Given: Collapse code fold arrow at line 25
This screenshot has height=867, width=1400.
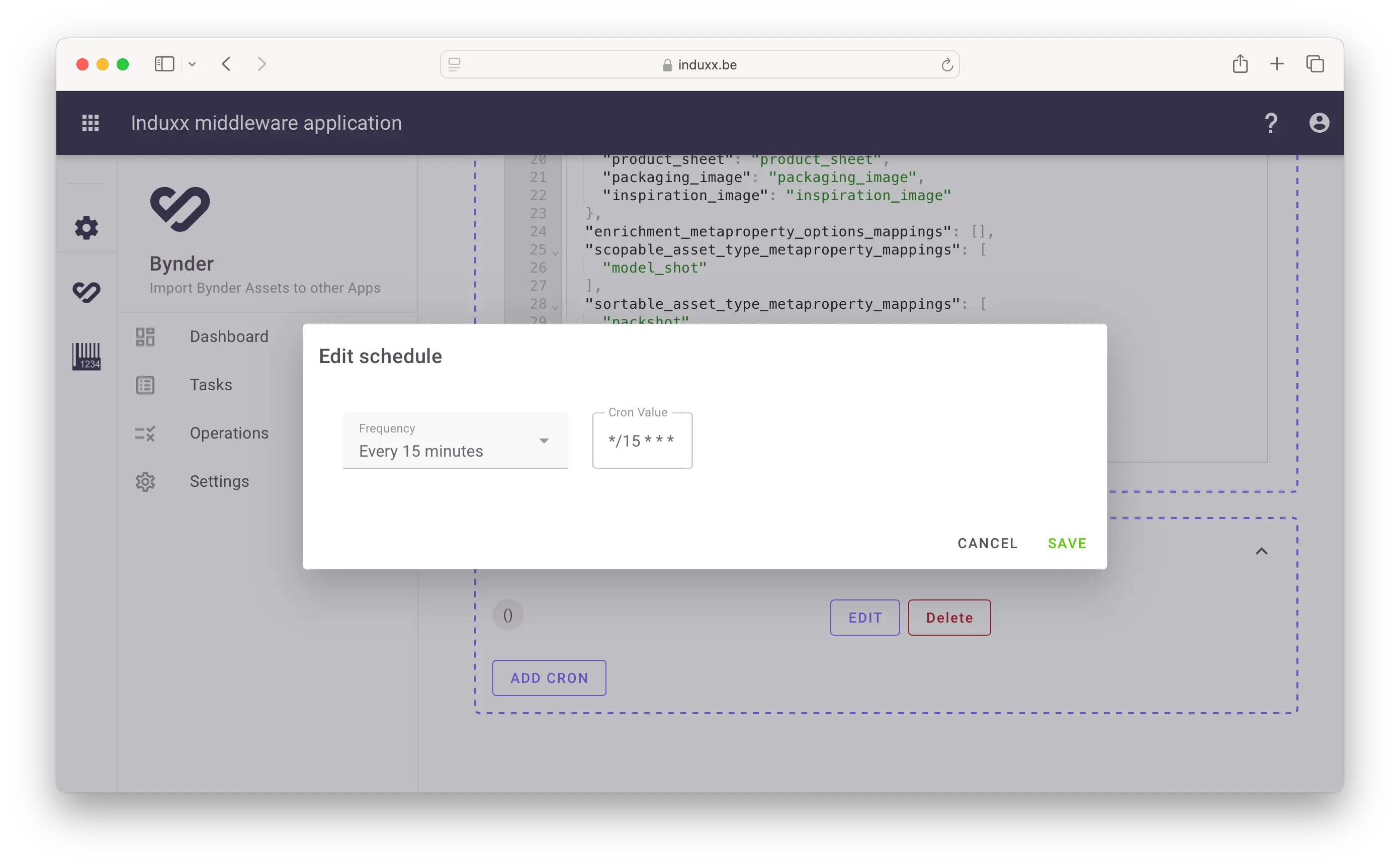Looking at the screenshot, I should click(x=555, y=252).
